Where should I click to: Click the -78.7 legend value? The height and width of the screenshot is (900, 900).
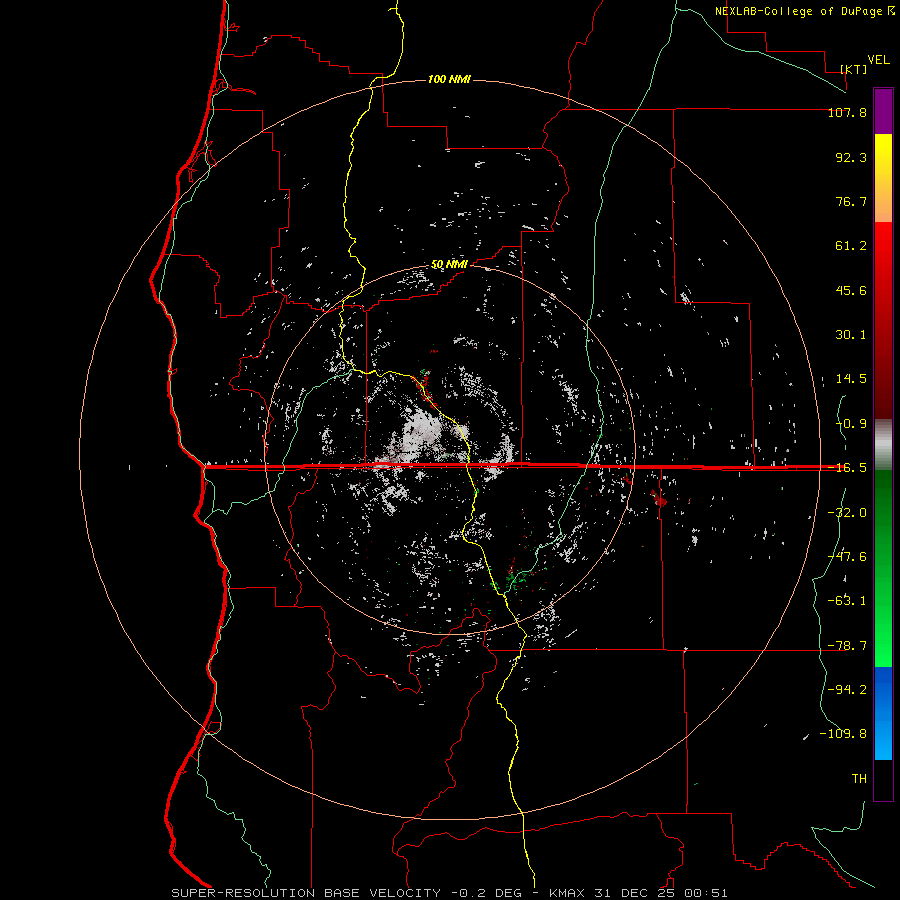tap(847, 646)
